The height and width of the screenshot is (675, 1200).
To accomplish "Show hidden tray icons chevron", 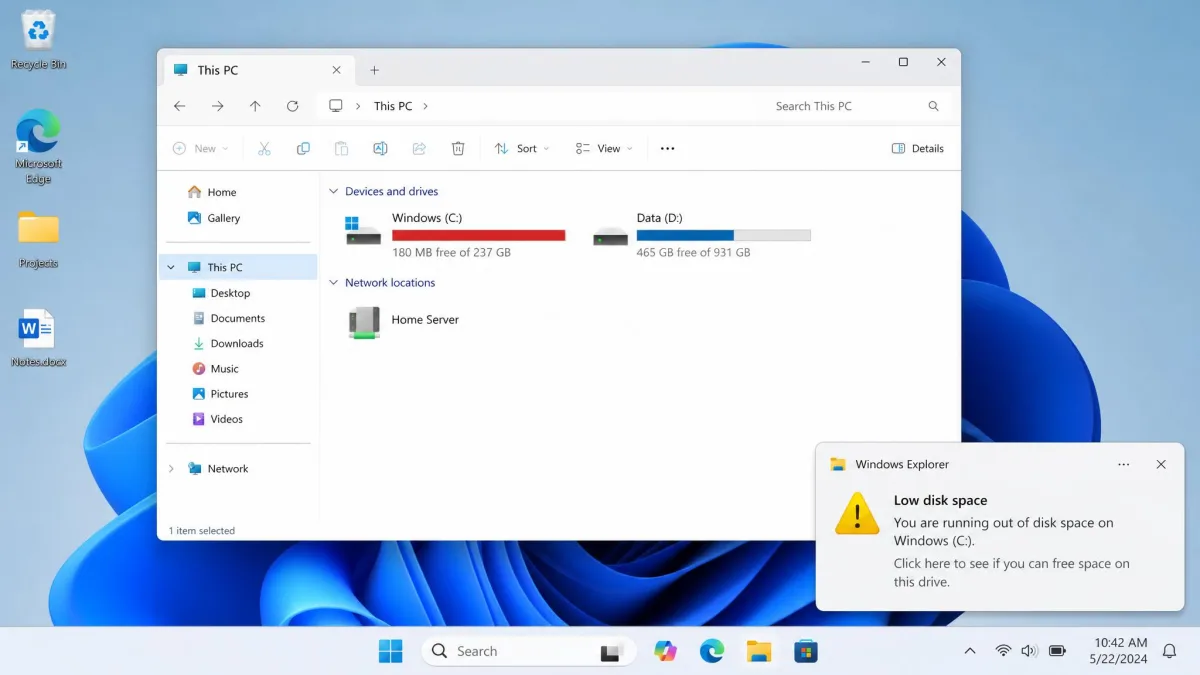I will point(969,651).
